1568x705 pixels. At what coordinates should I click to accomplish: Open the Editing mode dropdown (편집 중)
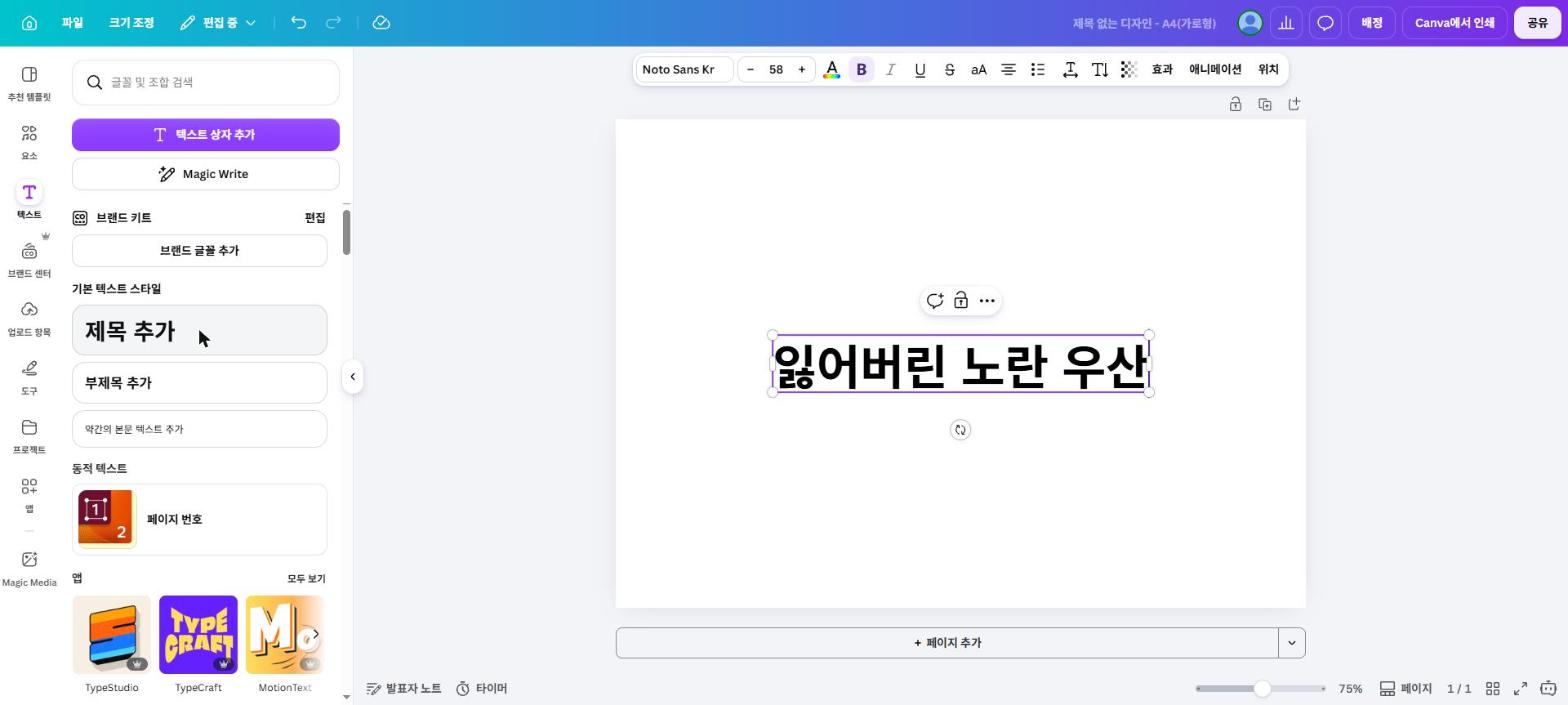pos(218,22)
